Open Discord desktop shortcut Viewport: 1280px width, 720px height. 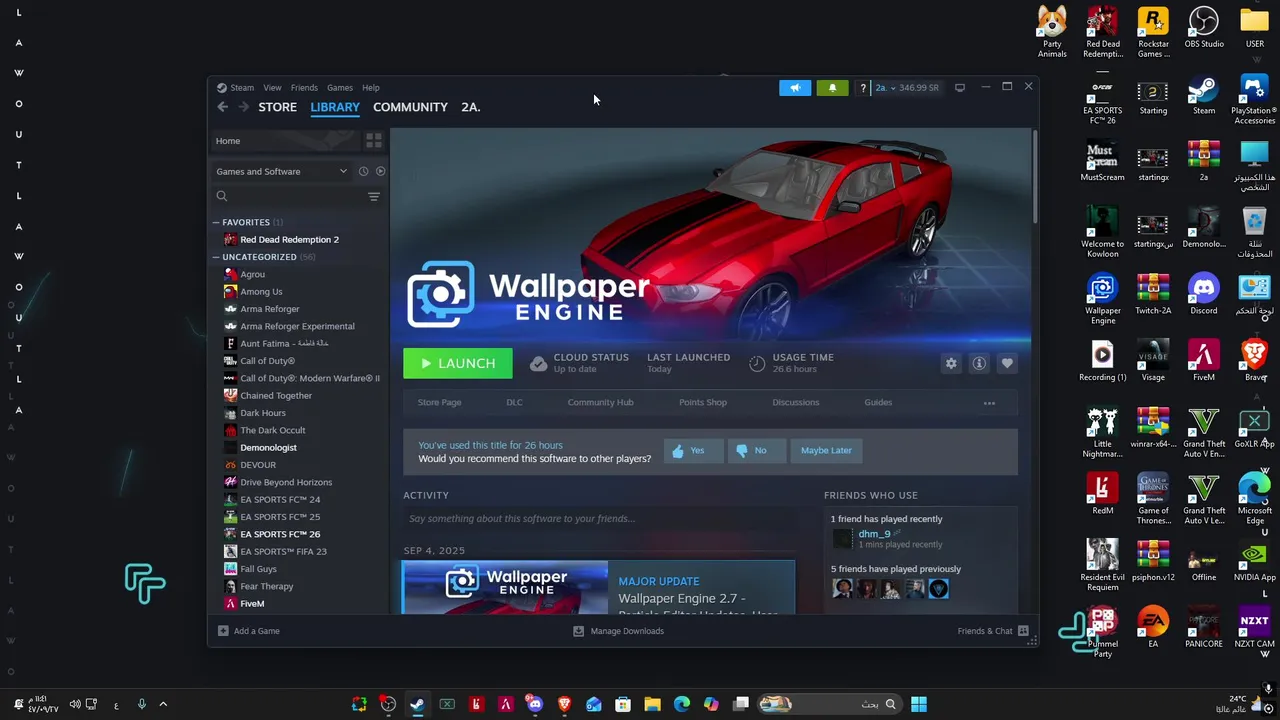tap(1204, 295)
